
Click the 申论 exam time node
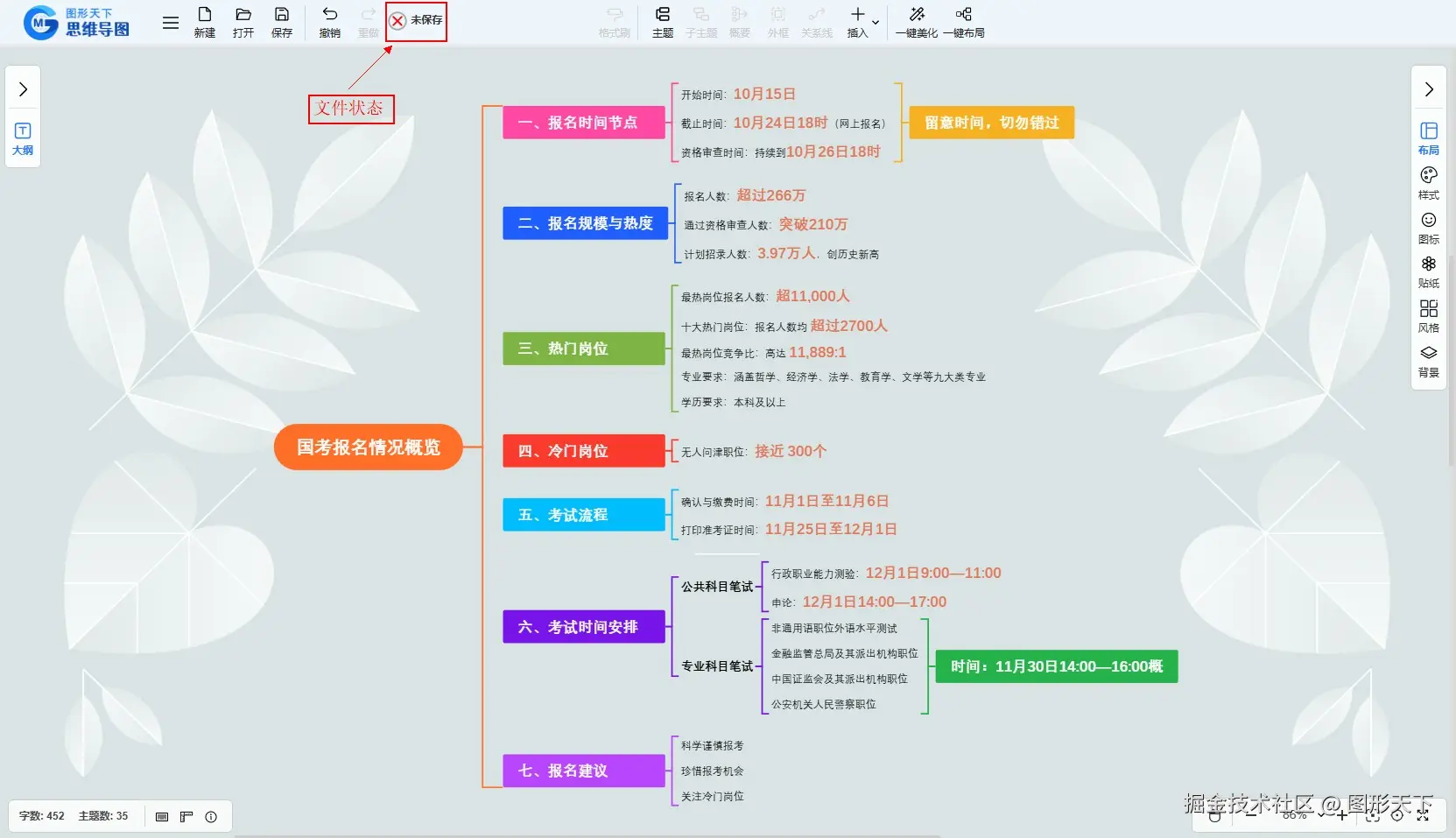859,602
